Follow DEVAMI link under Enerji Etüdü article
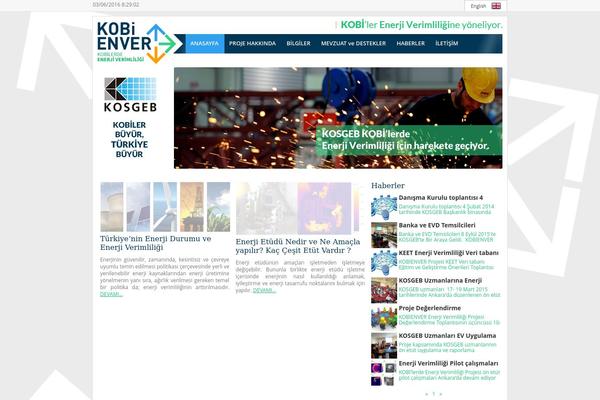The height and width of the screenshot is (400, 600). [264, 290]
